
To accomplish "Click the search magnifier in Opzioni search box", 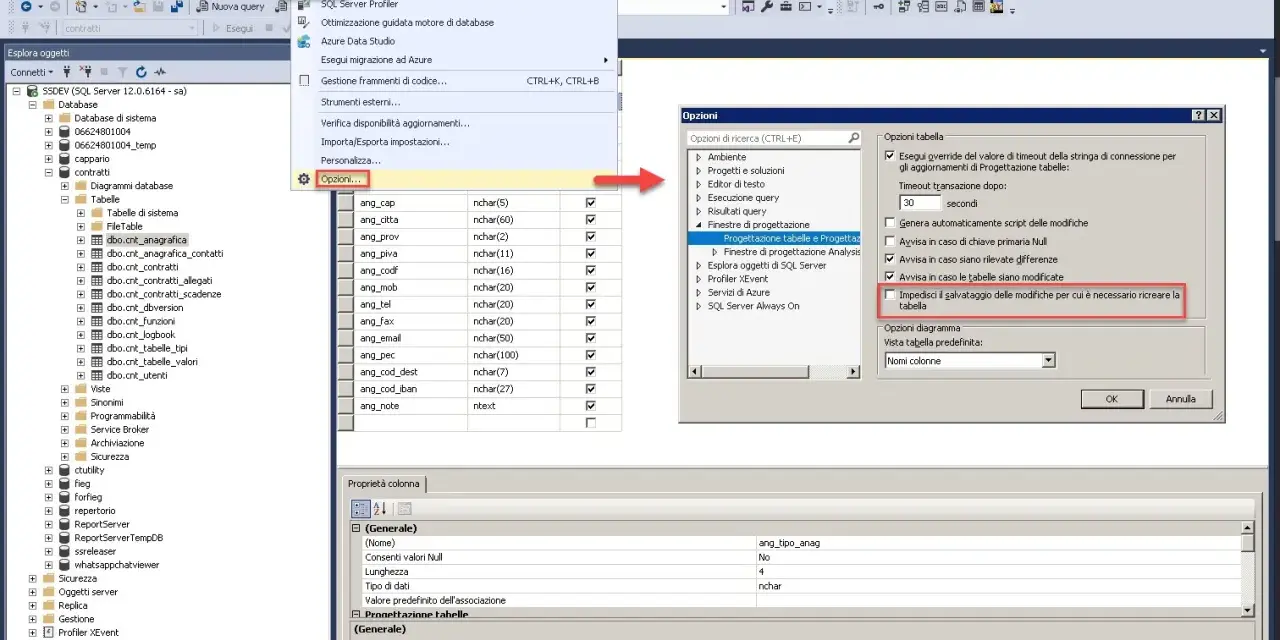I will [854, 138].
